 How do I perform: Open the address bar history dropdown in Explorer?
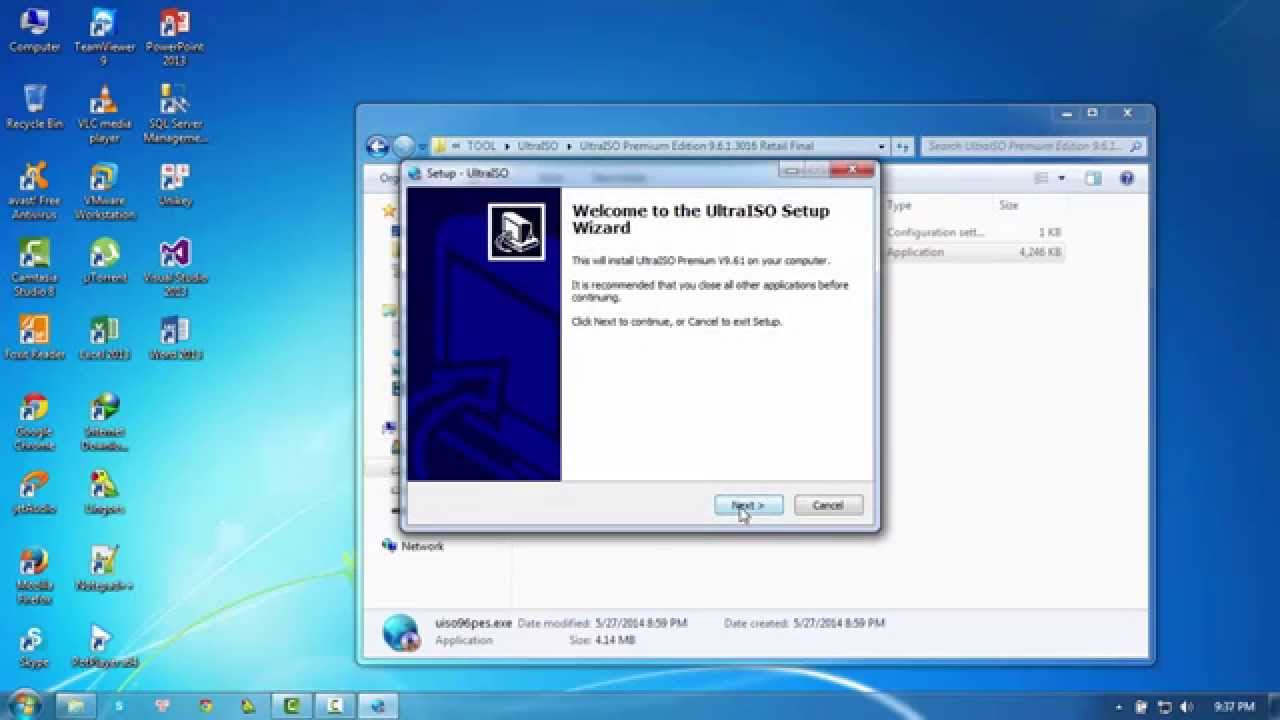tap(882, 147)
